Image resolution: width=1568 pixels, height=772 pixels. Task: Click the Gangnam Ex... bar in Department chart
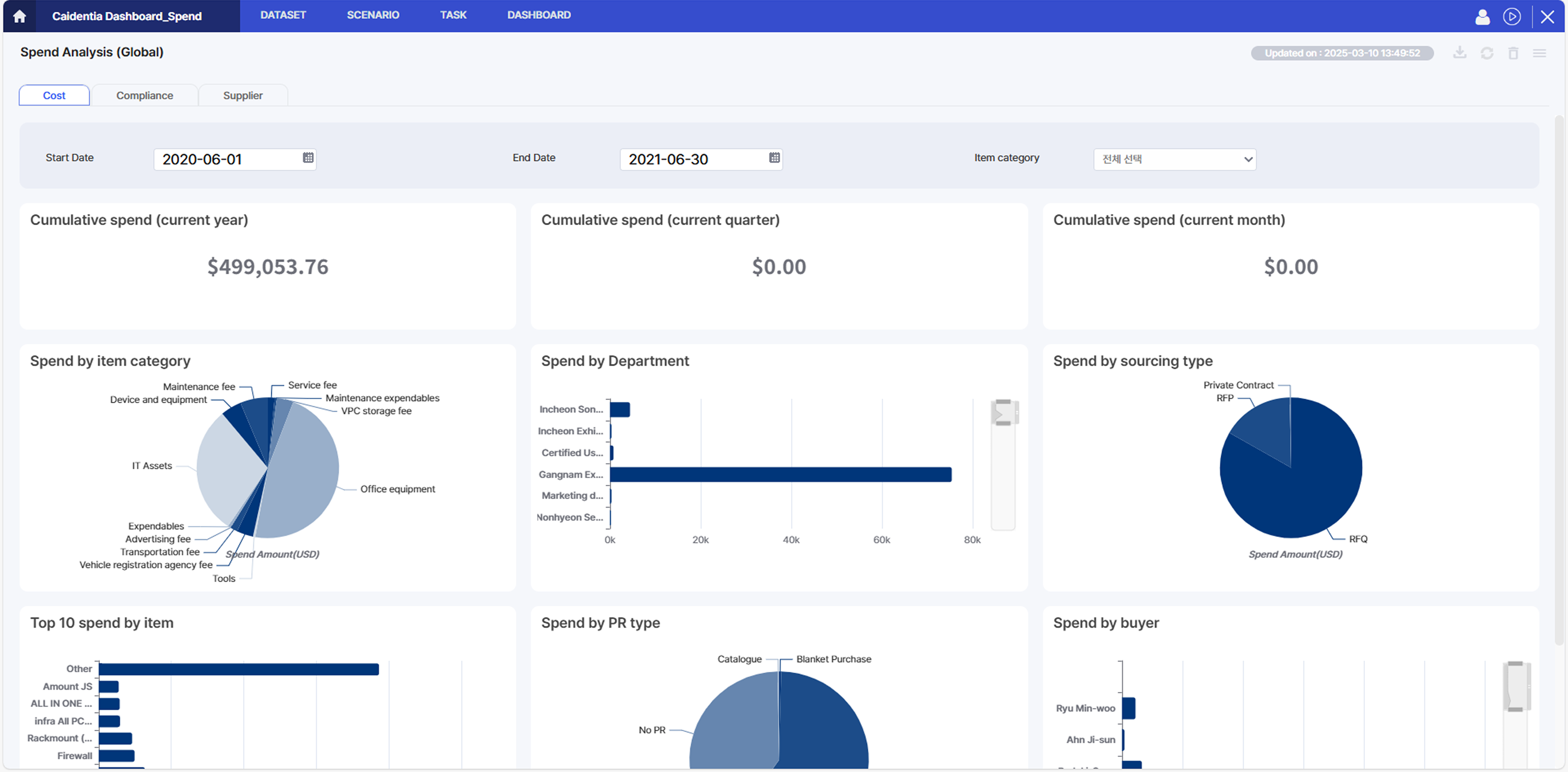(x=780, y=474)
